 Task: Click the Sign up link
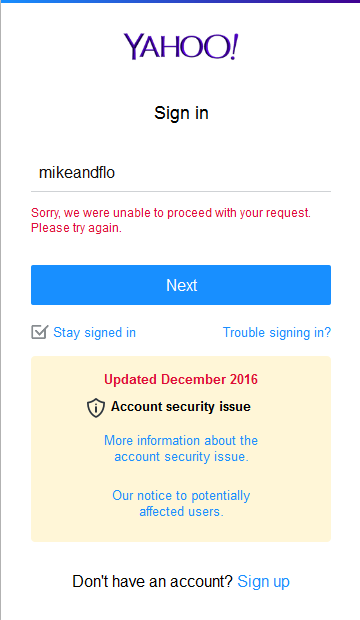263,582
